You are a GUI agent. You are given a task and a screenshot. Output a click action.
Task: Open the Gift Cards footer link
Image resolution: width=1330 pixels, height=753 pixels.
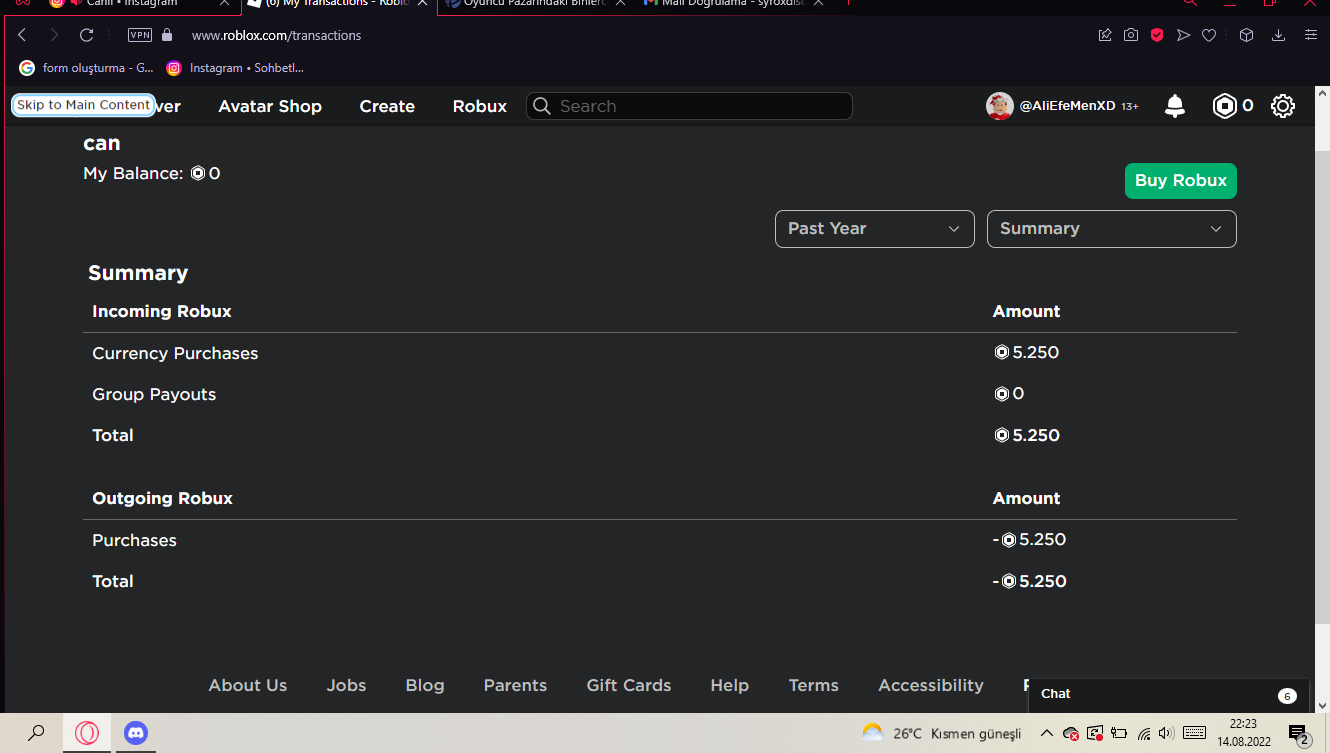[x=629, y=685]
